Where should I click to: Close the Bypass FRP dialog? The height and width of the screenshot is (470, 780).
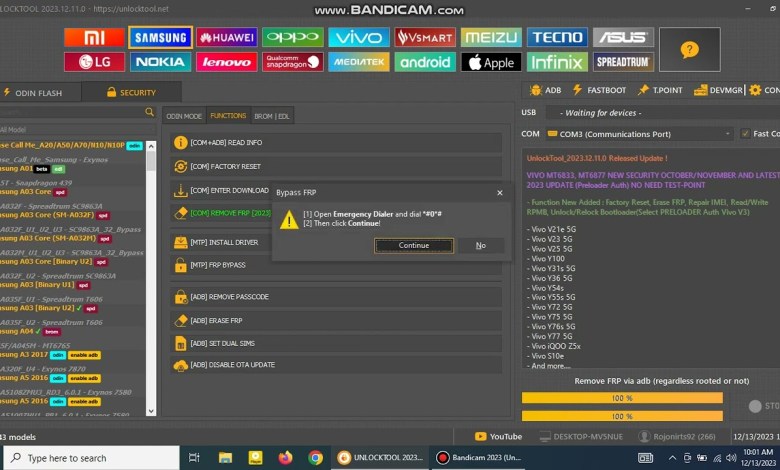[500, 191]
